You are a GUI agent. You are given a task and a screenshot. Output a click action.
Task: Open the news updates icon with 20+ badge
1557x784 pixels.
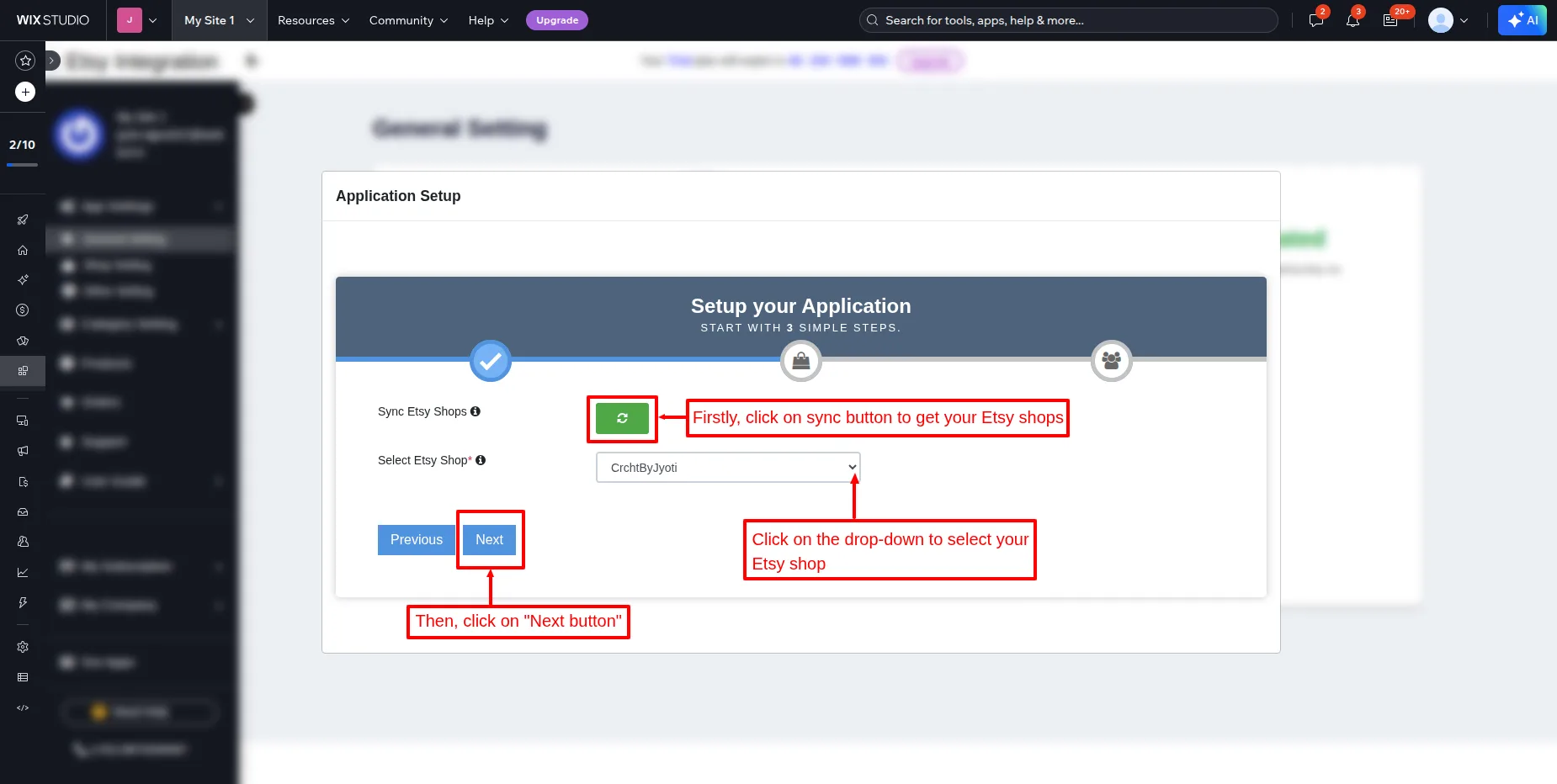coord(1390,20)
